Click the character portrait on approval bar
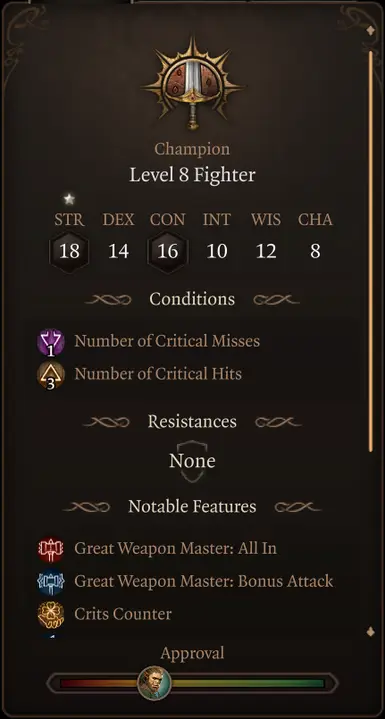 pos(154,683)
